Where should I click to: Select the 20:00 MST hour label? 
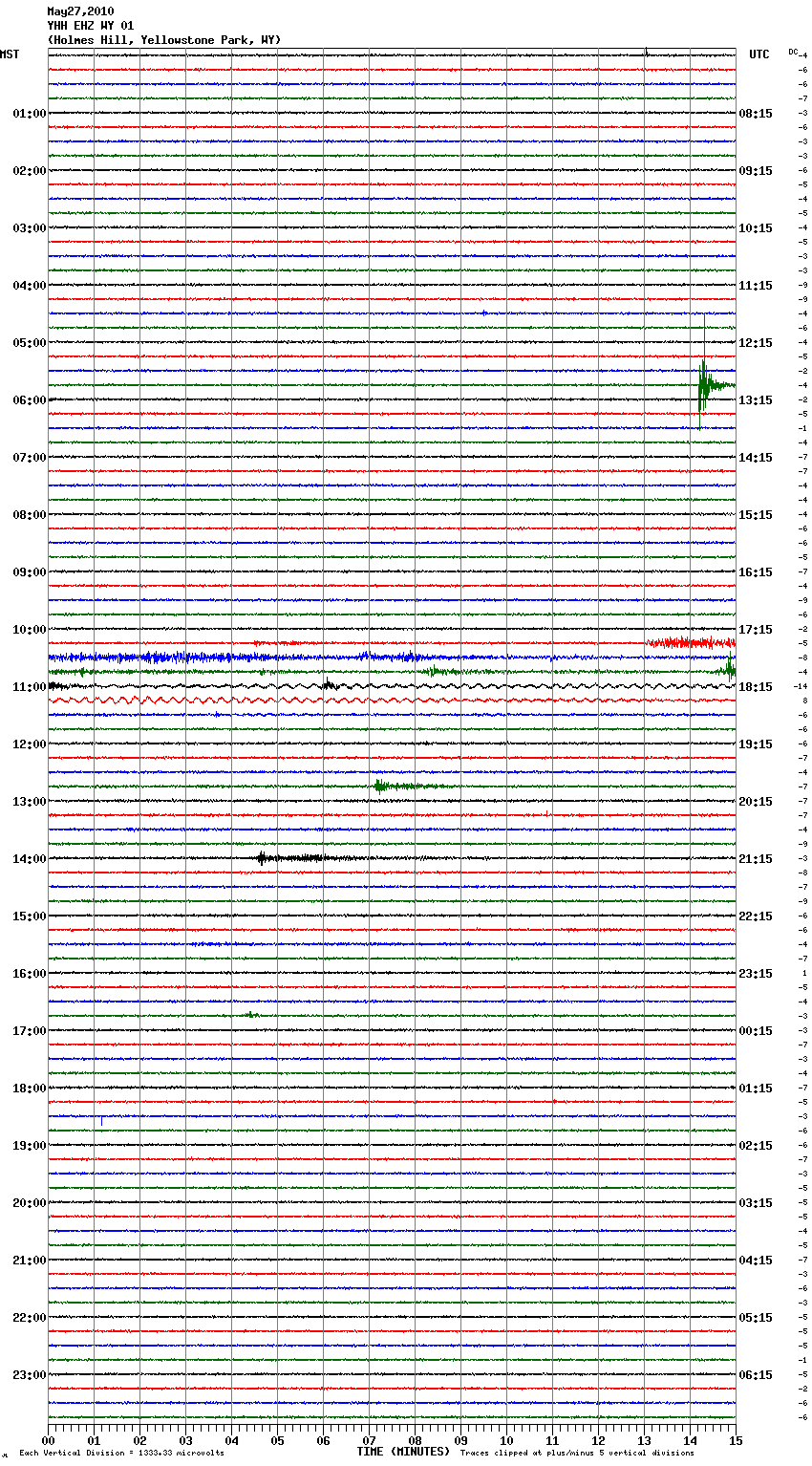pos(30,1203)
